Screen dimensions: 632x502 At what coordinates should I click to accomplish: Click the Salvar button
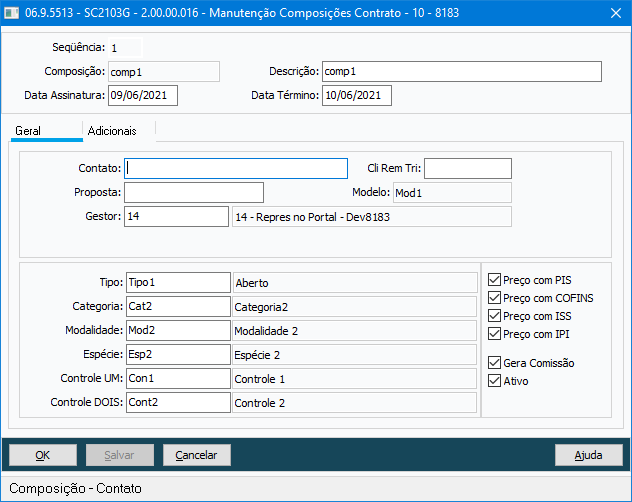pos(120,455)
